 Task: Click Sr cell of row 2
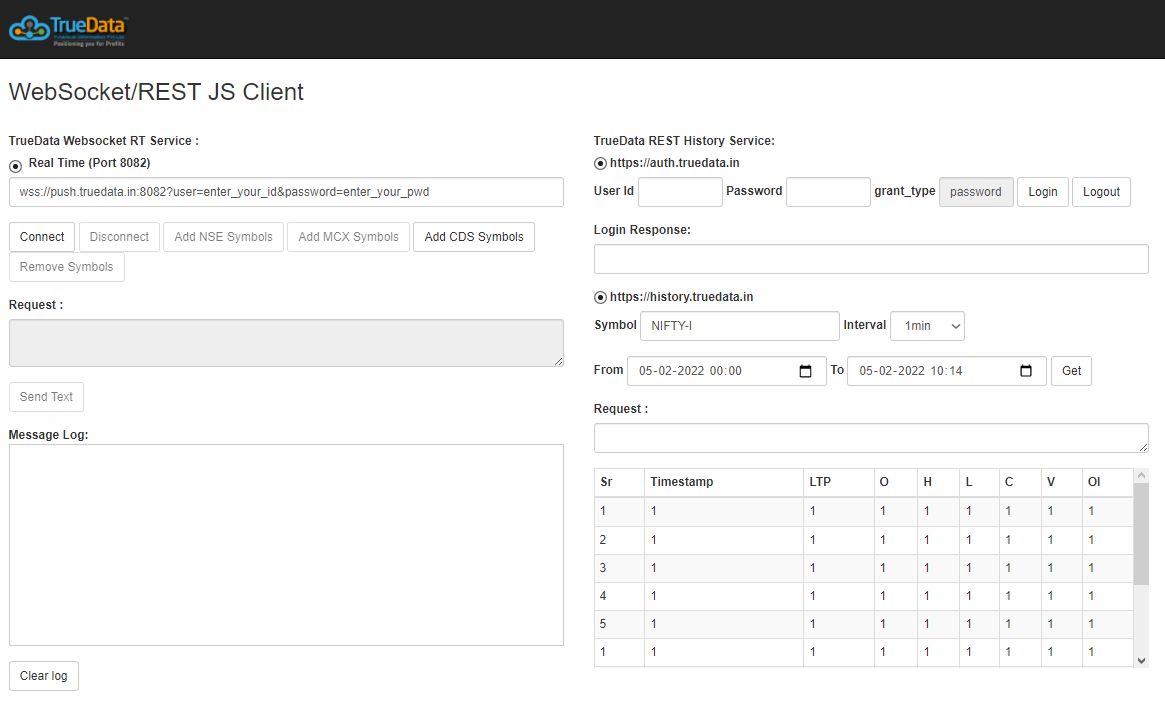pyautogui.click(x=619, y=540)
